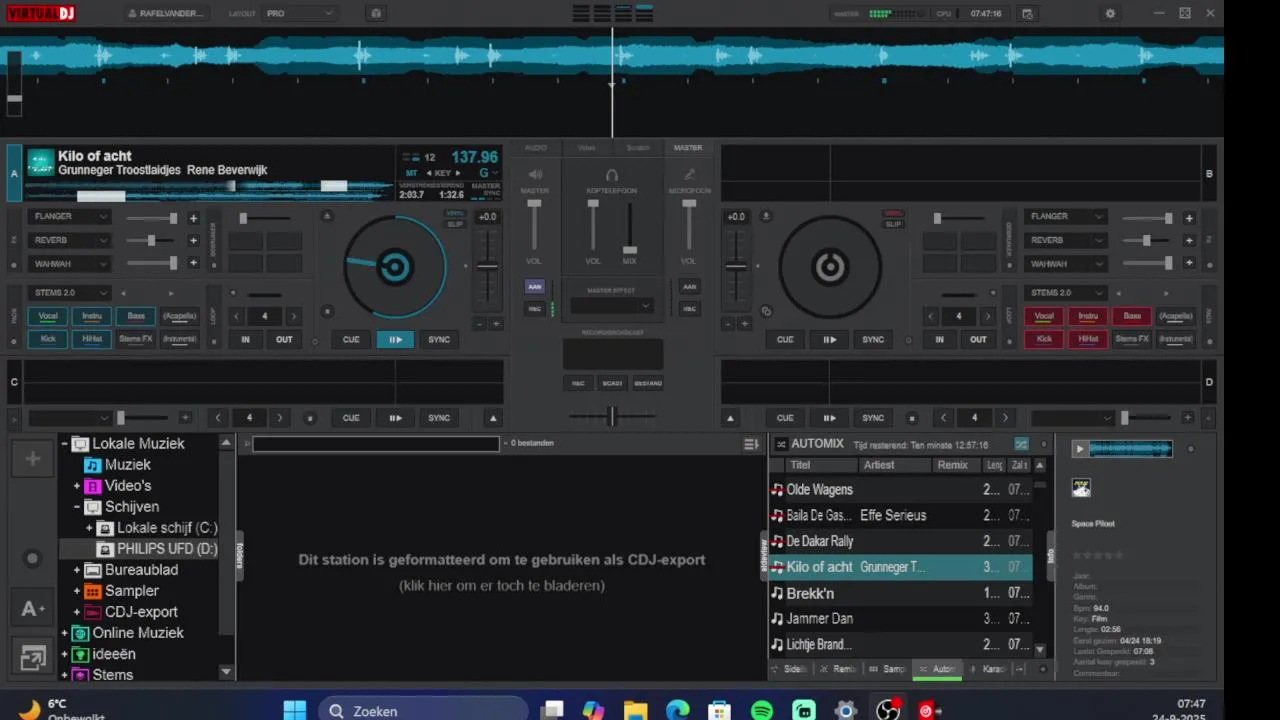Click the eject icon on deck B

pyautogui.click(x=766, y=216)
